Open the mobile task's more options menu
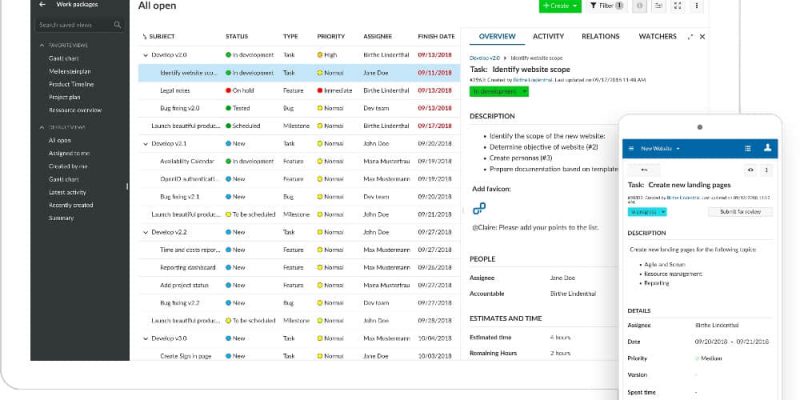Viewport: 800px width, 400px height. (x=766, y=170)
